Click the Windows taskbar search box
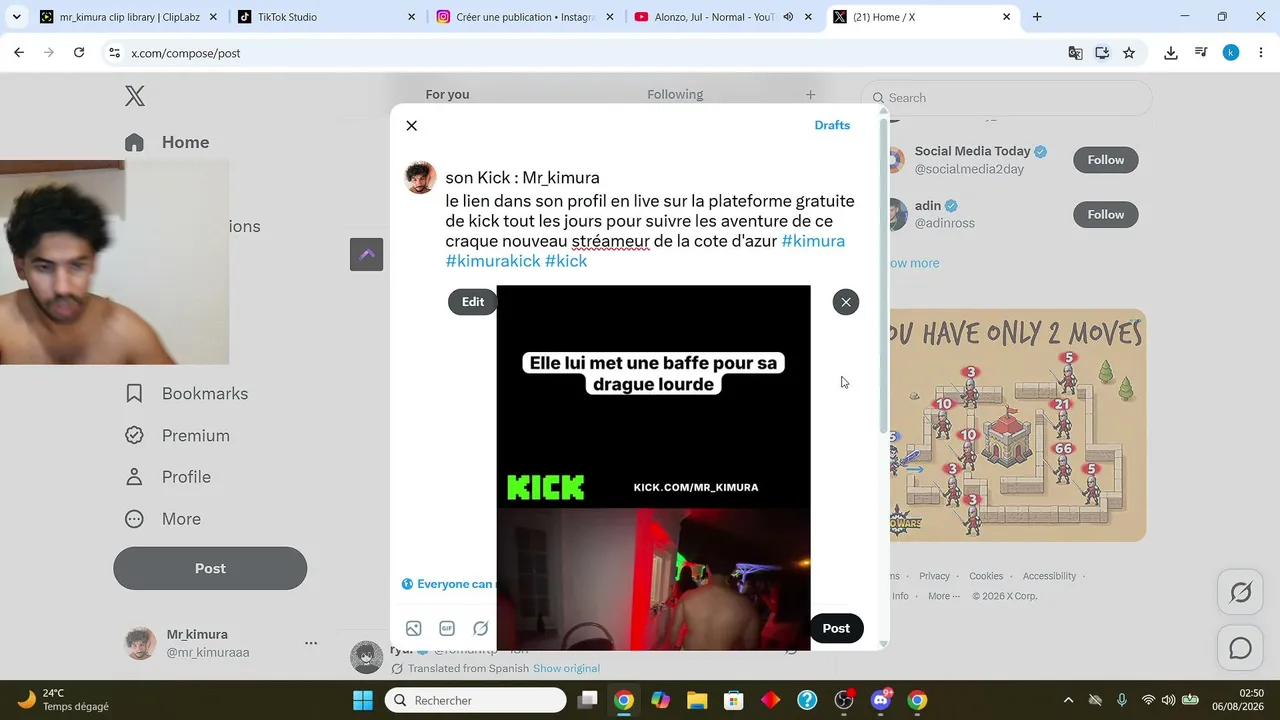The width and height of the screenshot is (1280, 720). coord(476,700)
